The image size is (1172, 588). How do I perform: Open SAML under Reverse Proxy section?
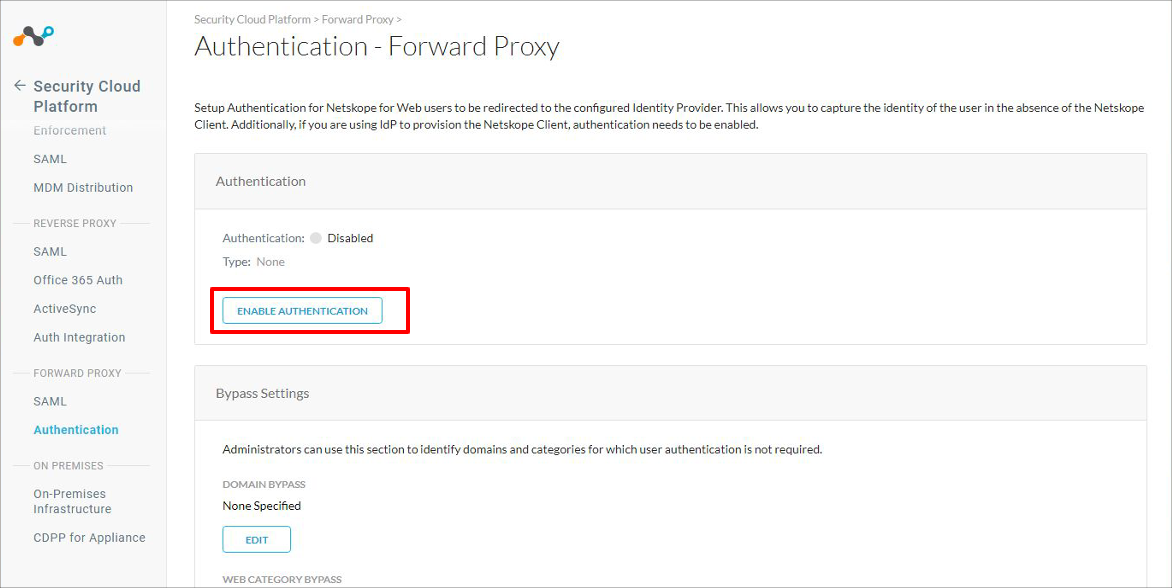pyautogui.click(x=50, y=252)
